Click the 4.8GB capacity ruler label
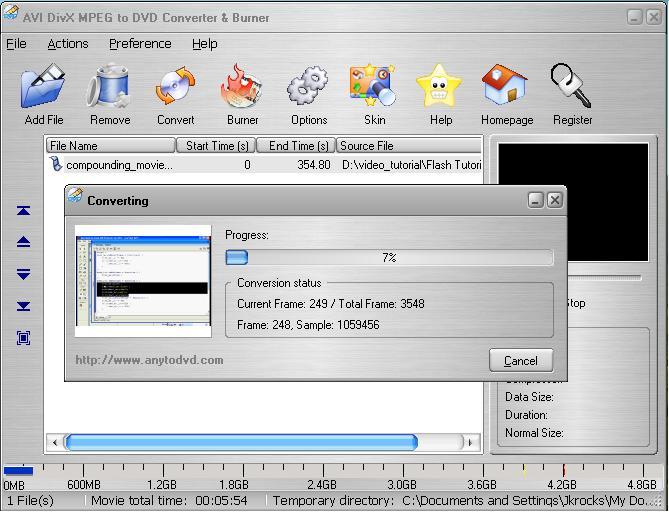The image size is (669, 512). (x=642, y=485)
